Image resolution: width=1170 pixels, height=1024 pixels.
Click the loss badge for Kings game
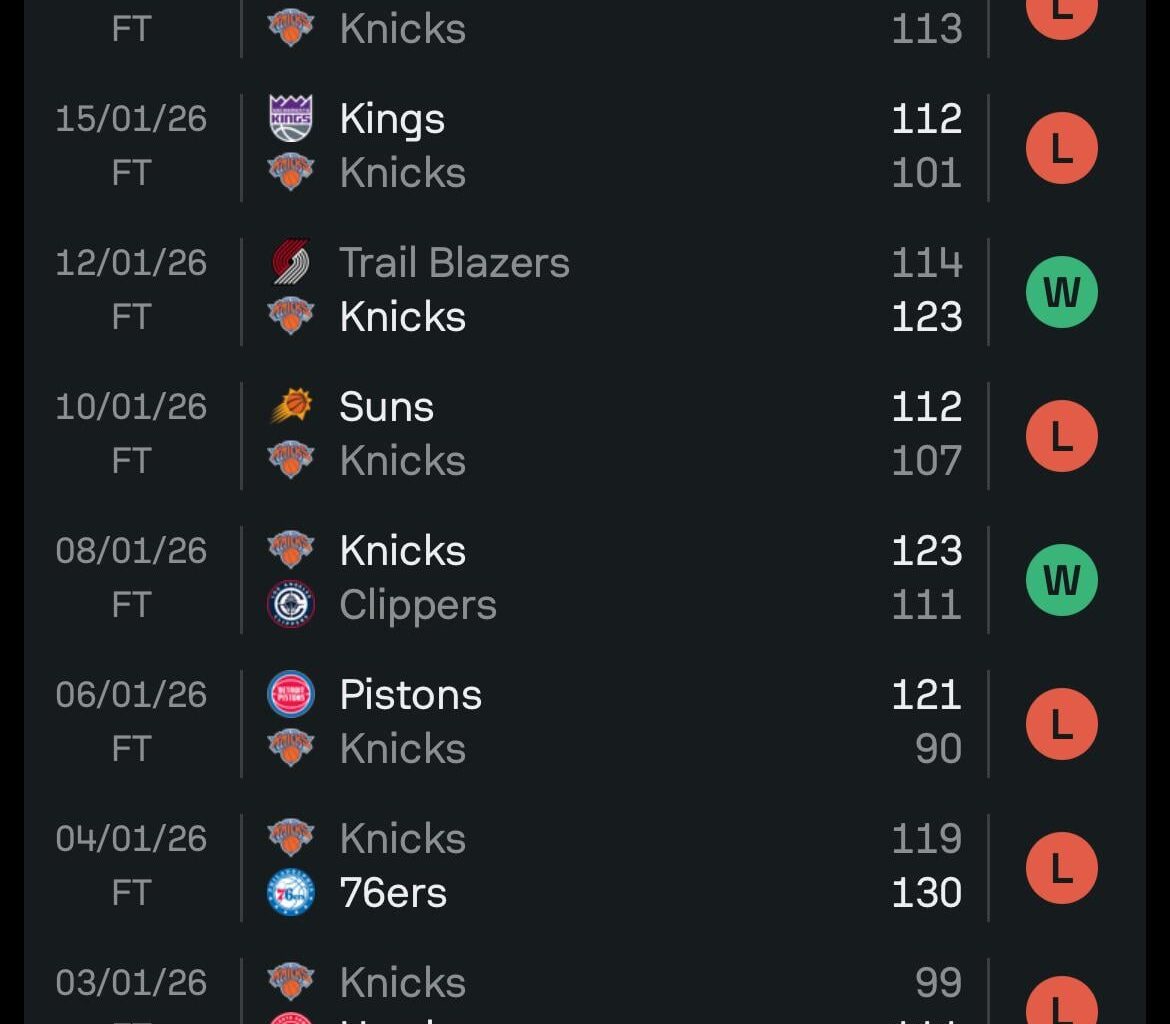(1062, 148)
